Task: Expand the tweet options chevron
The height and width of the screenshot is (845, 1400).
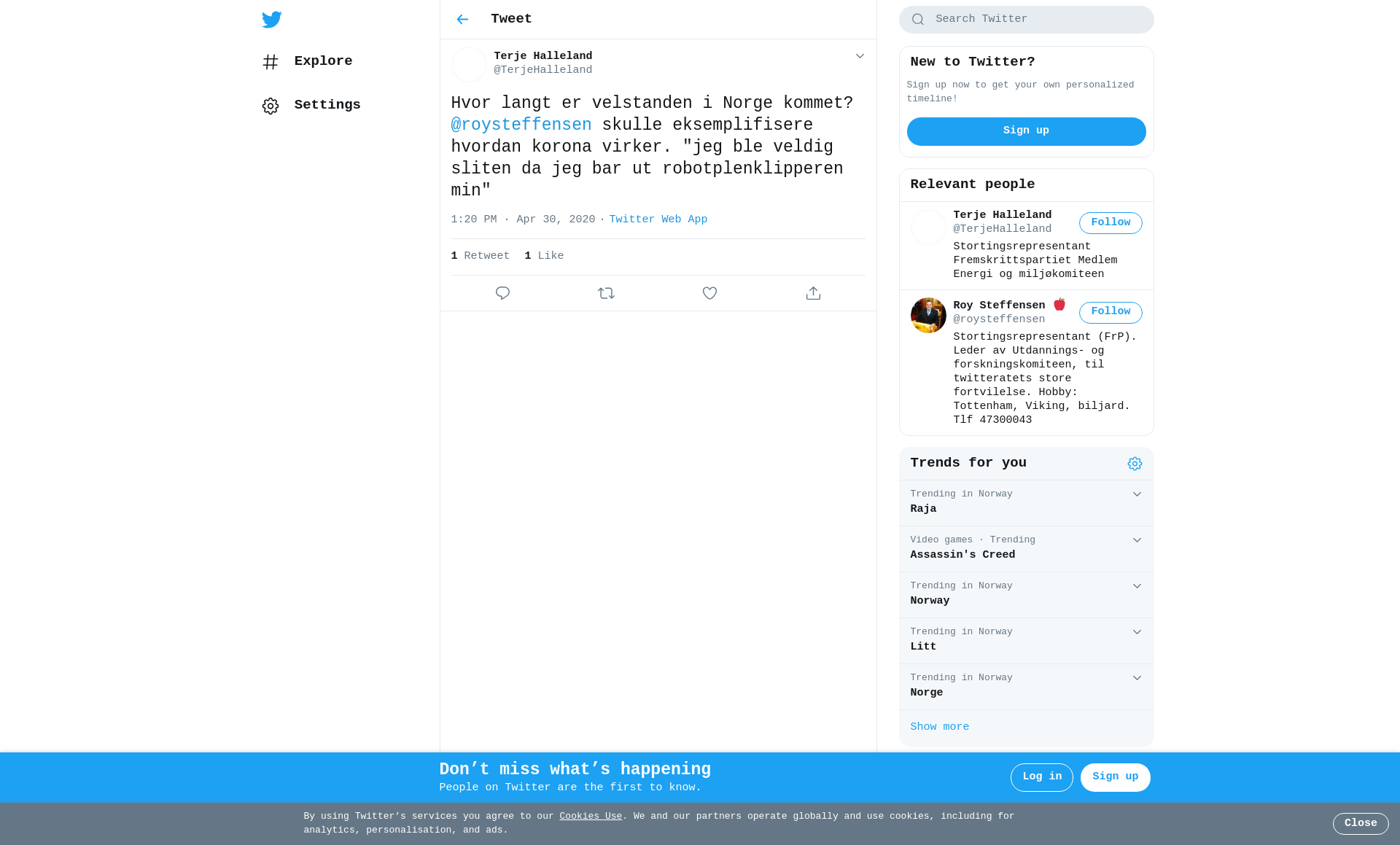Action: click(860, 56)
